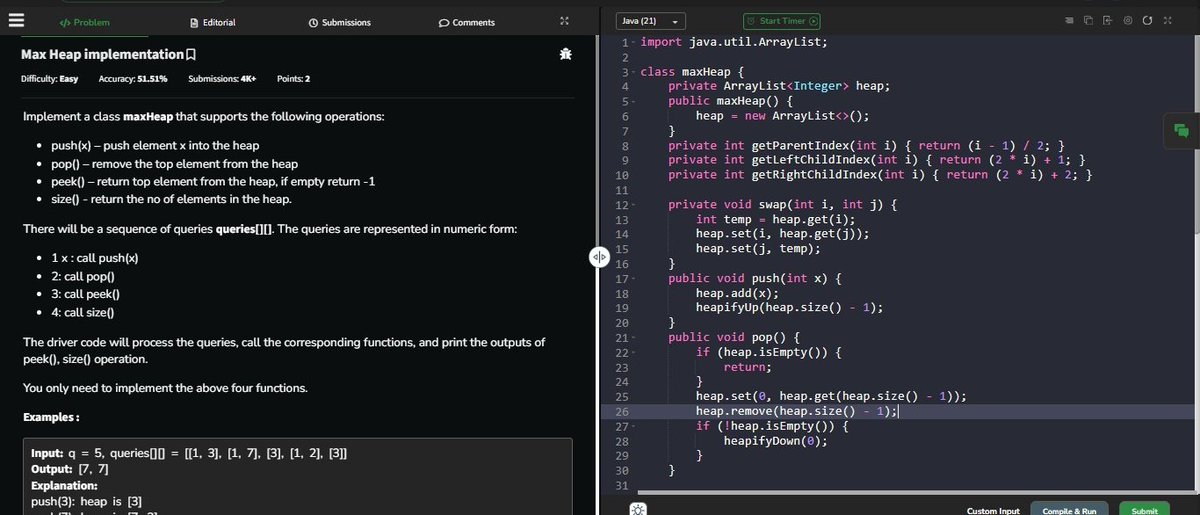Viewport: 1200px width, 515px height.
Task: Click the Compile & Run button
Action: pos(1069,509)
